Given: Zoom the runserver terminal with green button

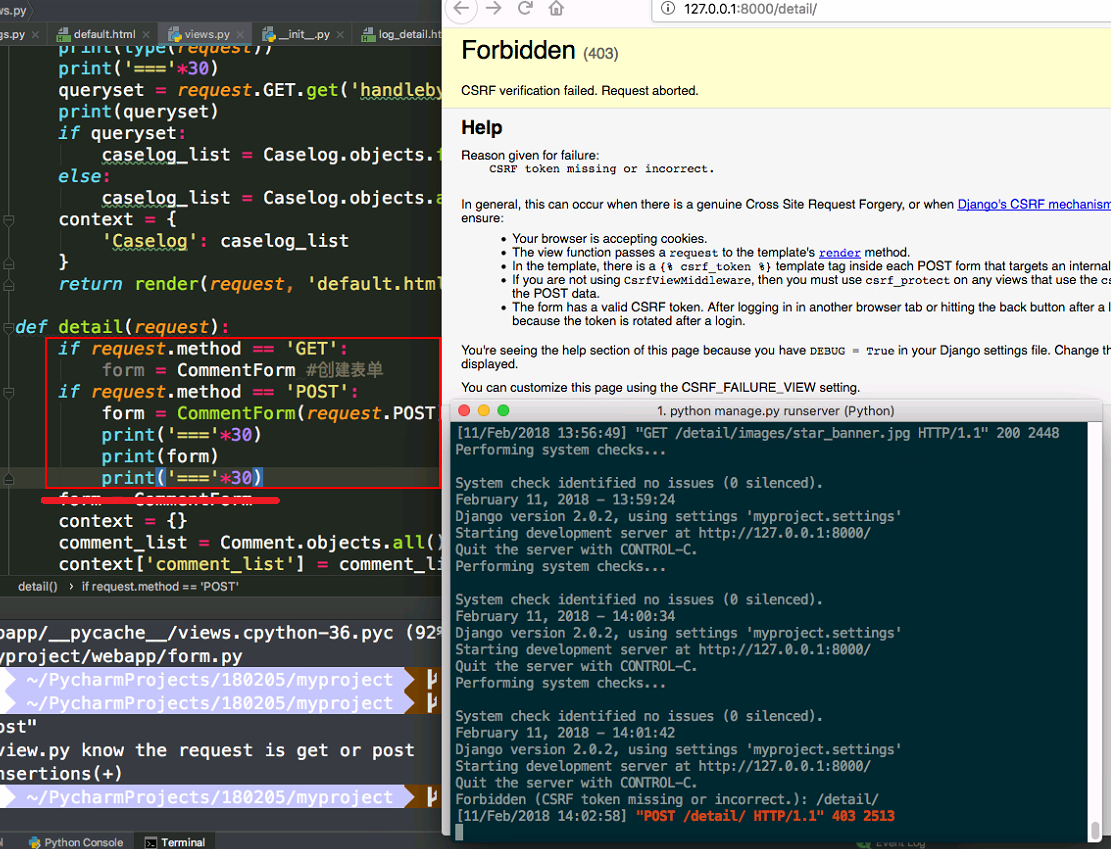Looking at the screenshot, I should (x=503, y=410).
